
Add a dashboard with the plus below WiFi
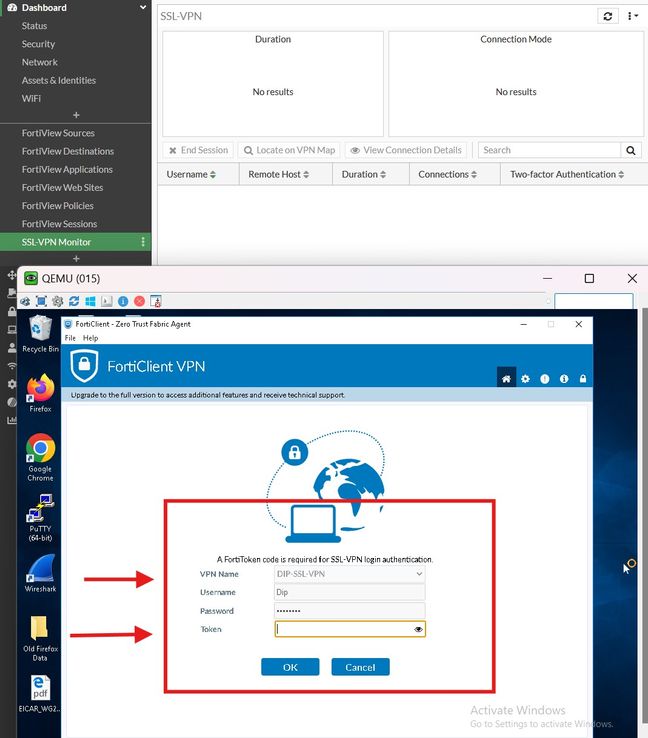pyautogui.click(x=76, y=115)
